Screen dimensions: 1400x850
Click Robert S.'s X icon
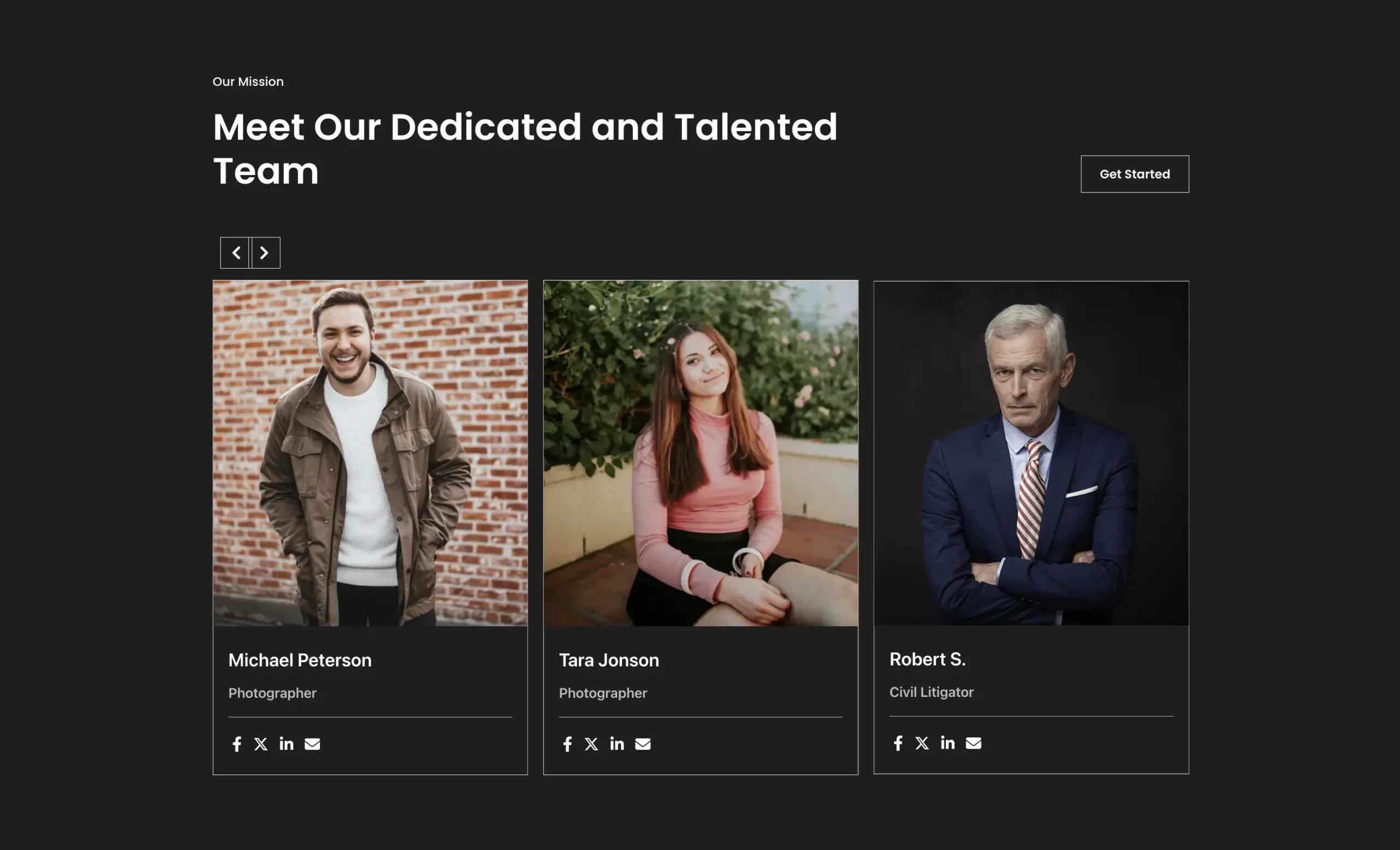[921, 743]
